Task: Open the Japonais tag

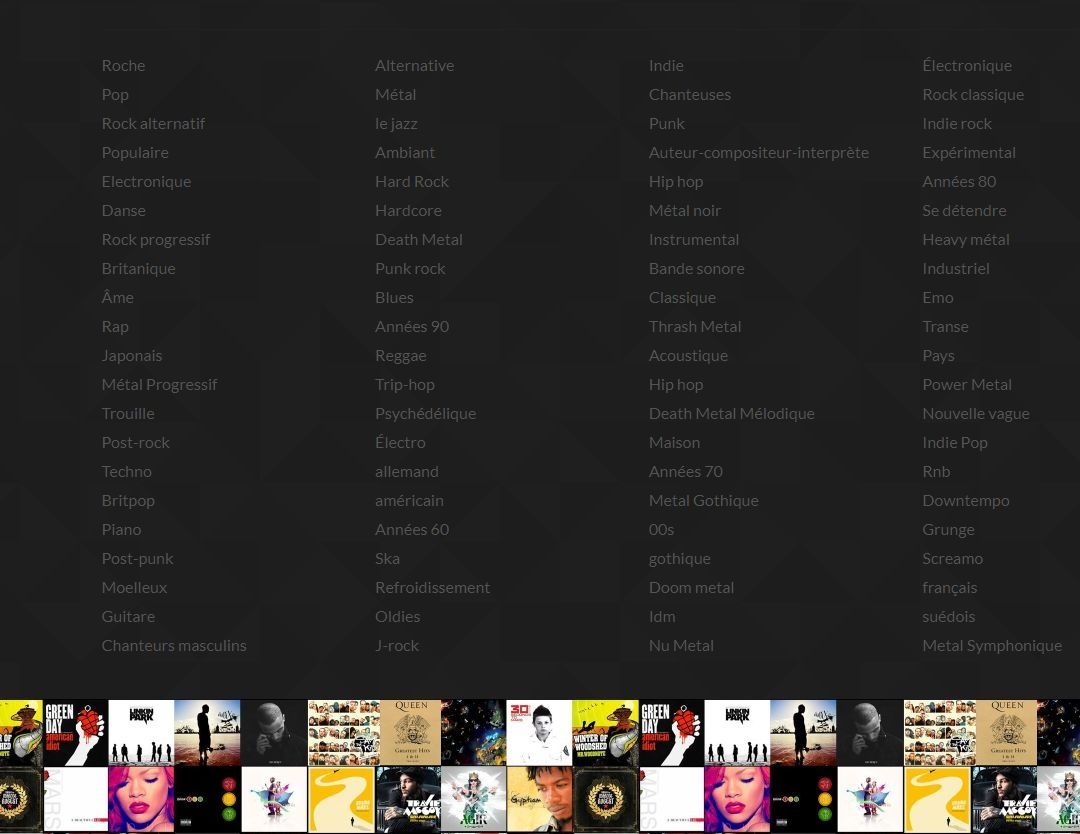Action: pos(132,355)
